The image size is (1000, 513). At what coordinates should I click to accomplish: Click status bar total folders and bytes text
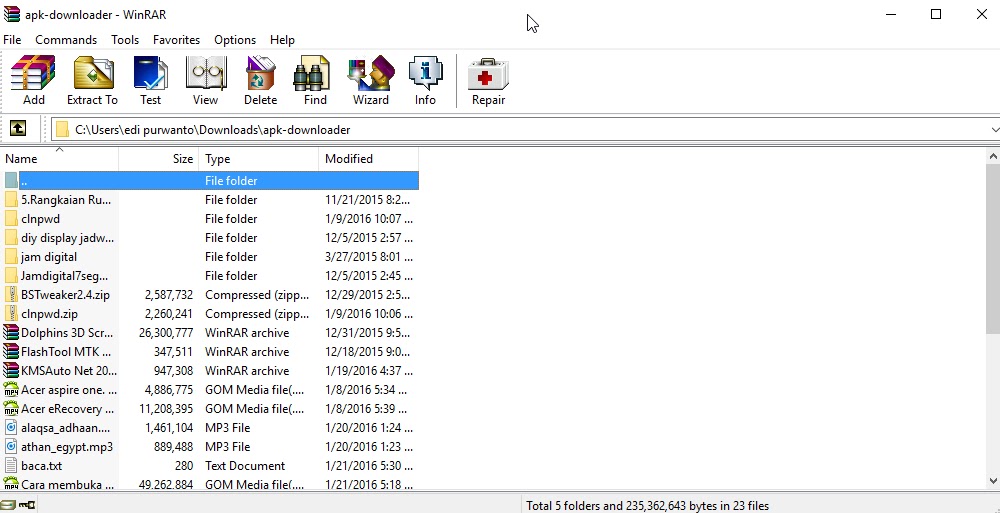tap(647, 506)
